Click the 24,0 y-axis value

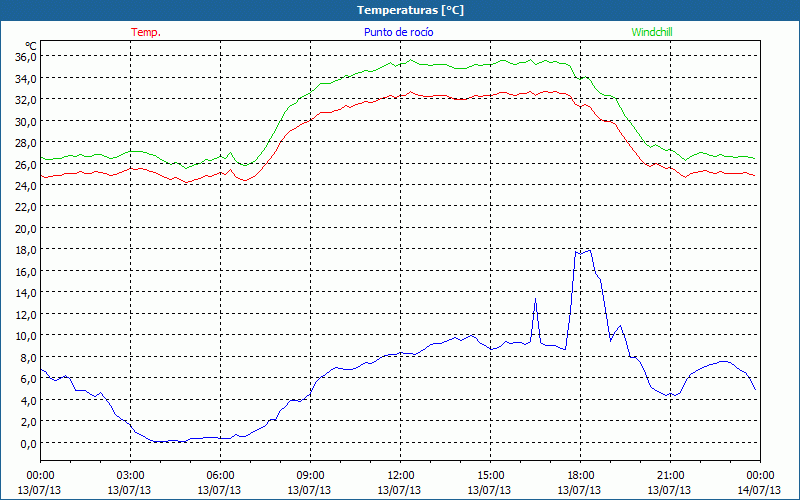(26, 186)
